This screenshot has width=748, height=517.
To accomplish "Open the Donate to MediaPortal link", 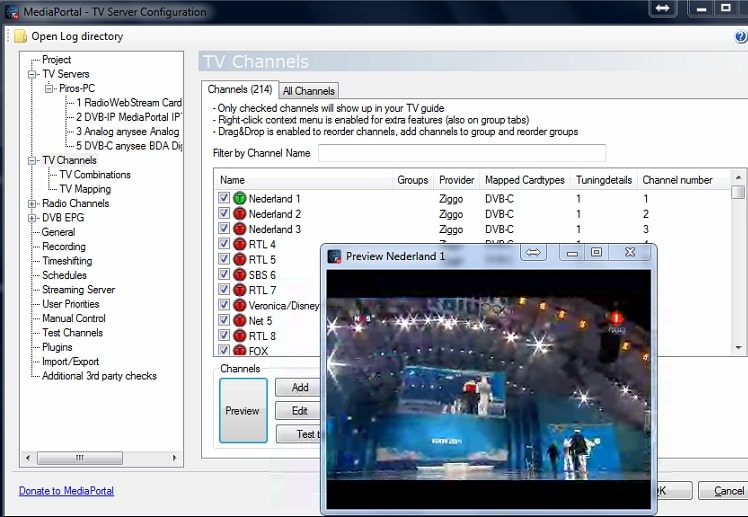I will (x=66, y=491).
